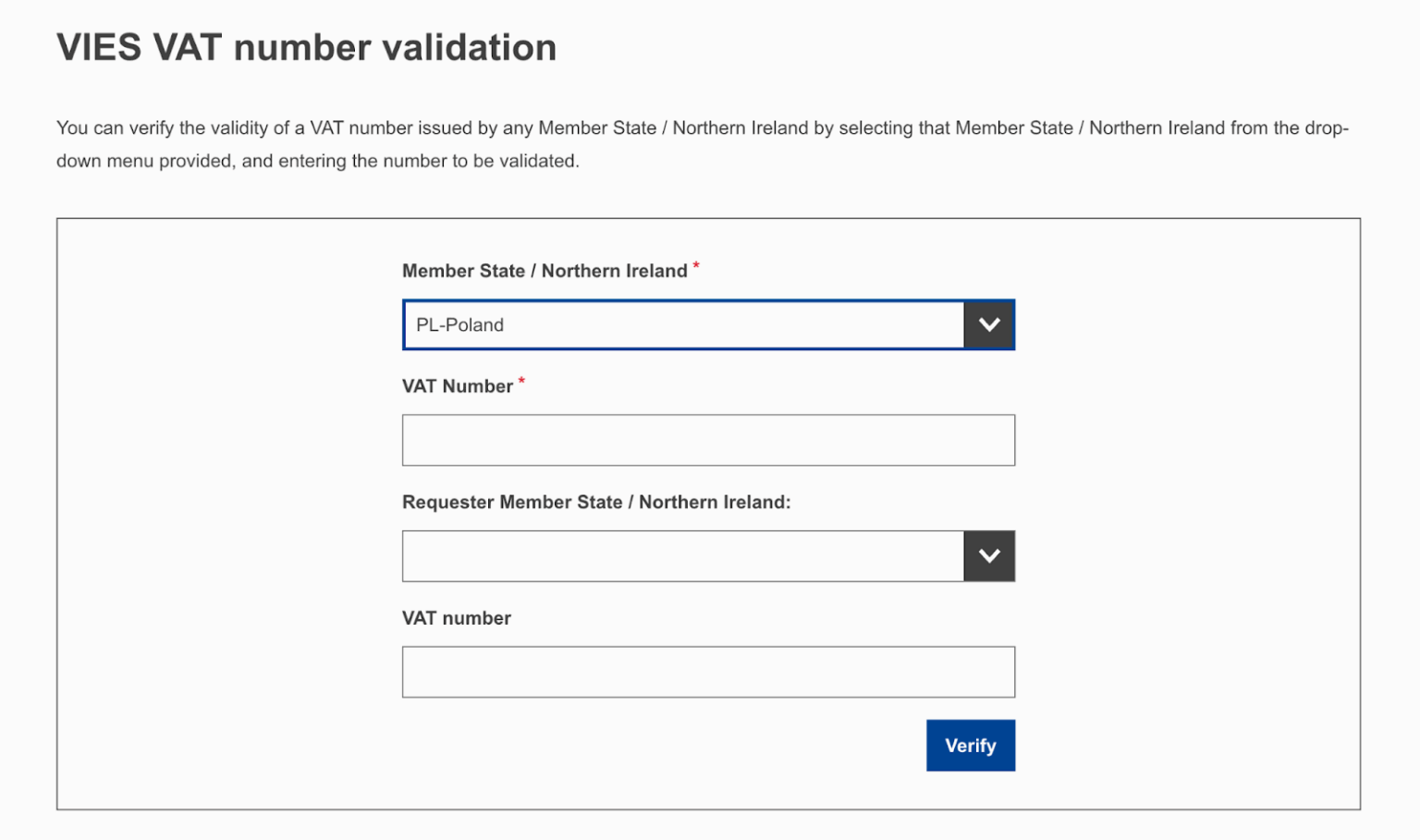Click the VIES VAT number validation heading
1420x840 pixels.
306,47
